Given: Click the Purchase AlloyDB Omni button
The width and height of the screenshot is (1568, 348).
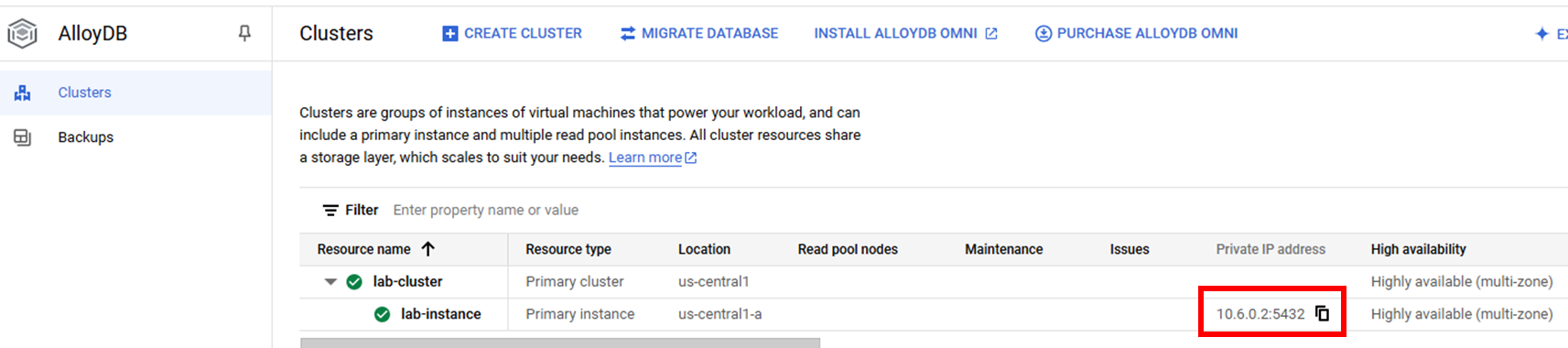Looking at the screenshot, I should [x=1136, y=33].
